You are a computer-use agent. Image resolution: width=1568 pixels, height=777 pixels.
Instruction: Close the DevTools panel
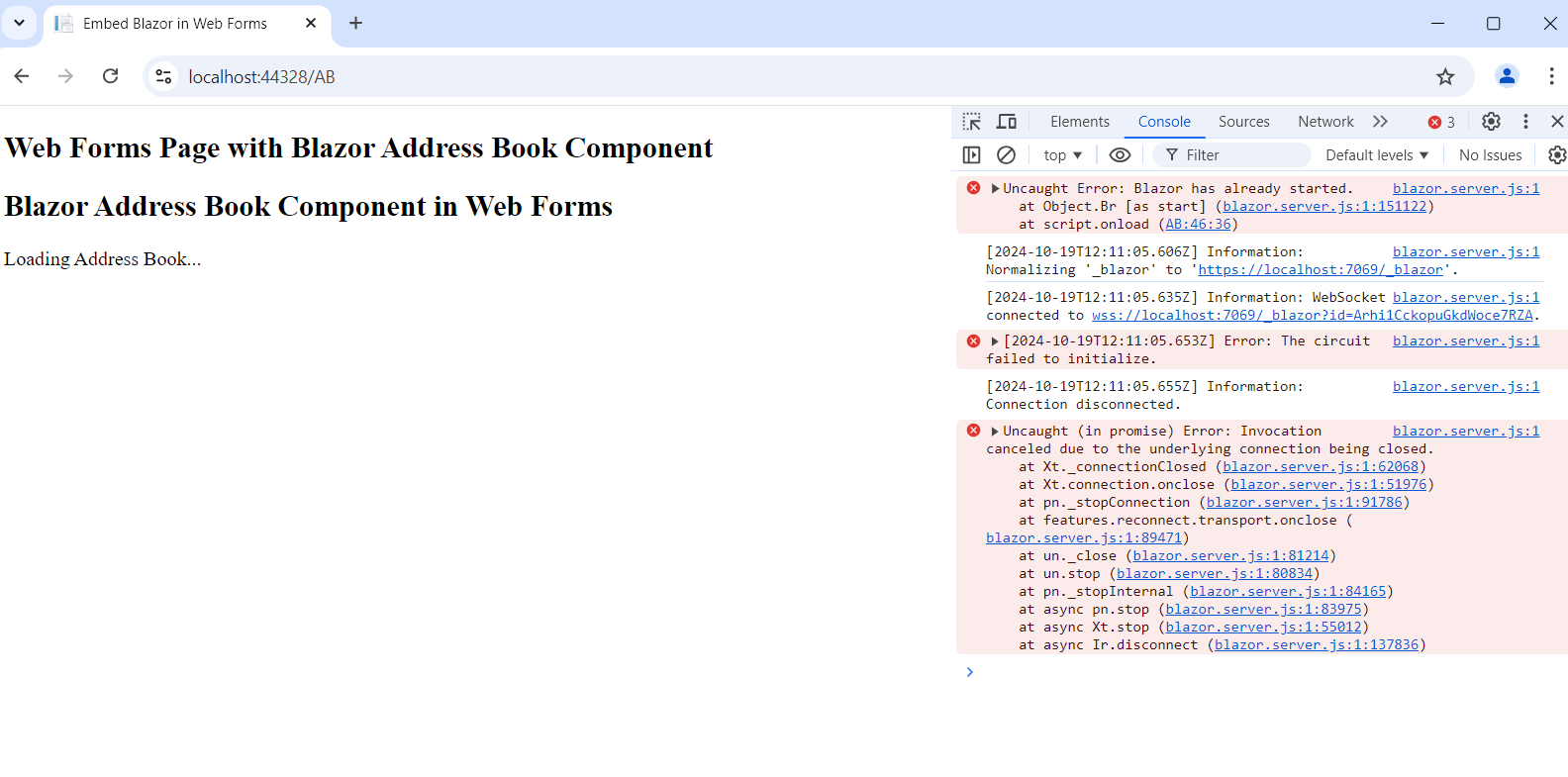tap(1557, 122)
